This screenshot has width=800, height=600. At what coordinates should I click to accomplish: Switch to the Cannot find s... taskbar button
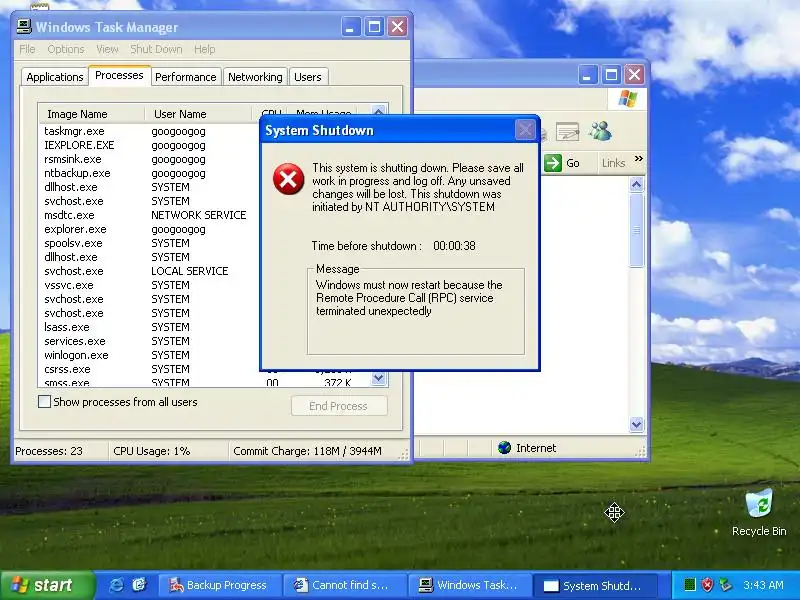coord(344,585)
